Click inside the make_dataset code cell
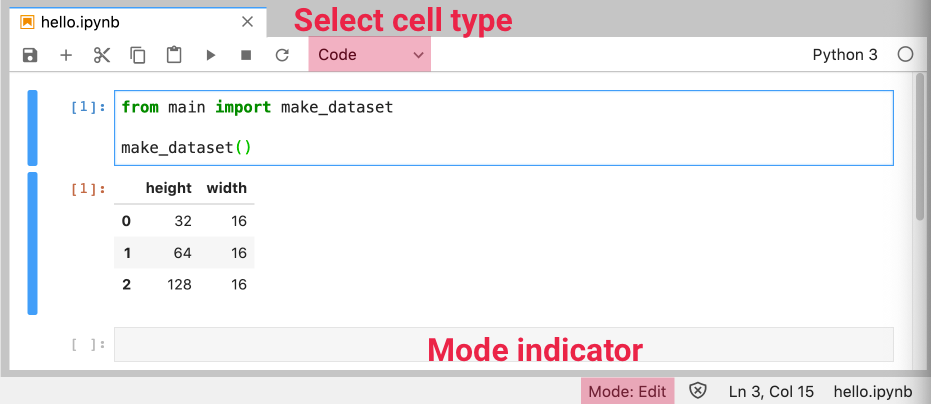Viewport: 931px width, 404px height. (x=500, y=127)
